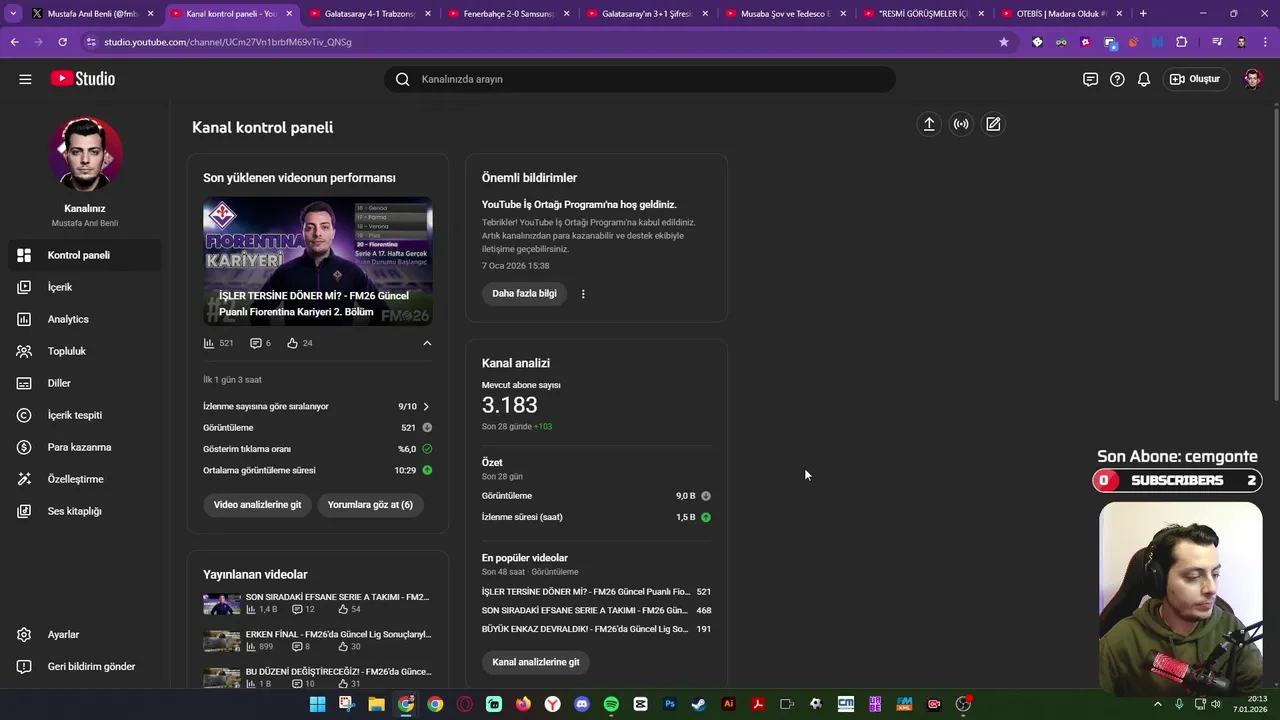Screen dimensions: 1280x720
Task: Open Firefox from the taskbar
Action: (523, 704)
